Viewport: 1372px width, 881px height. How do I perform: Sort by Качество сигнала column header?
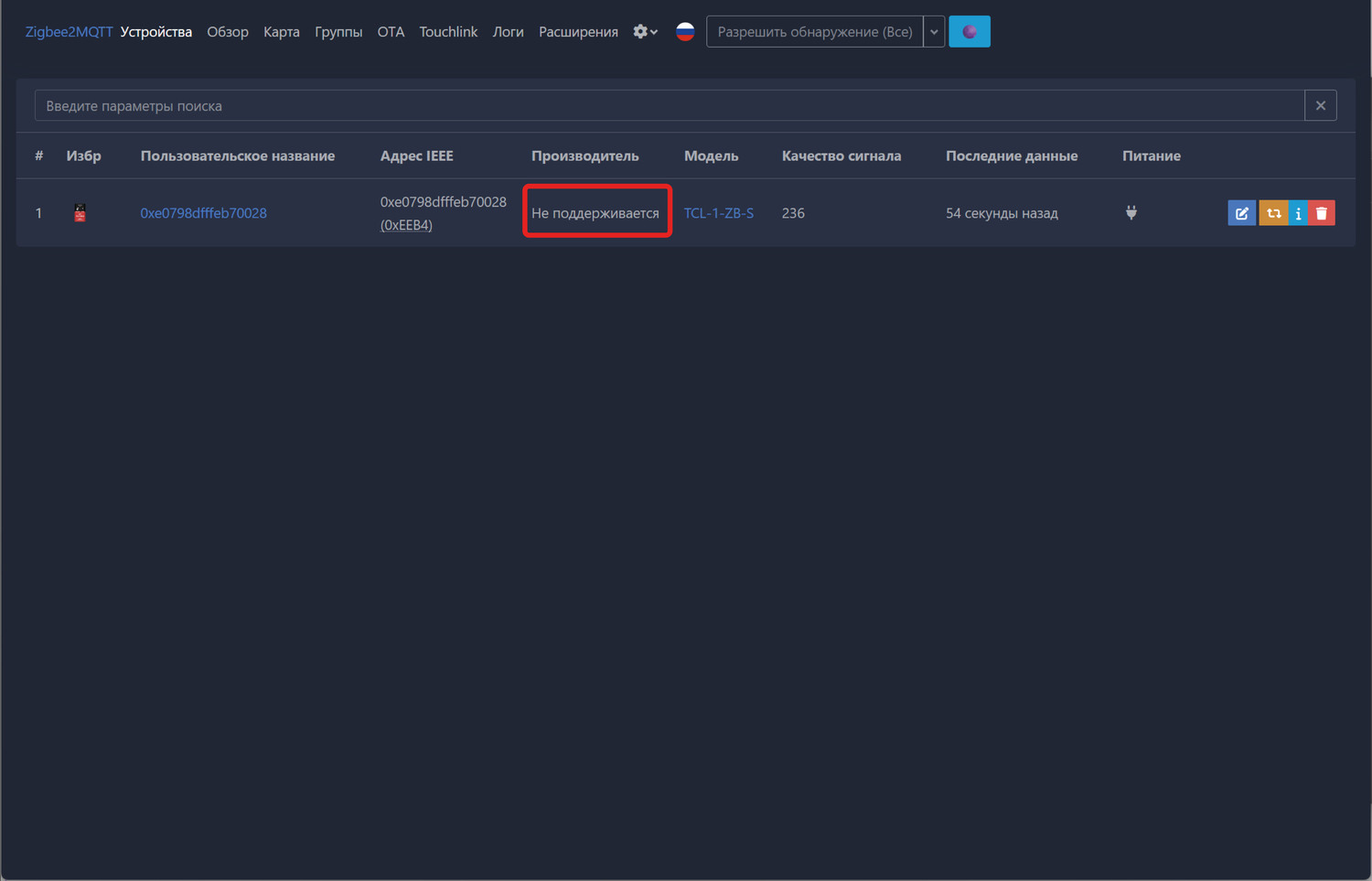[x=841, y=156]
